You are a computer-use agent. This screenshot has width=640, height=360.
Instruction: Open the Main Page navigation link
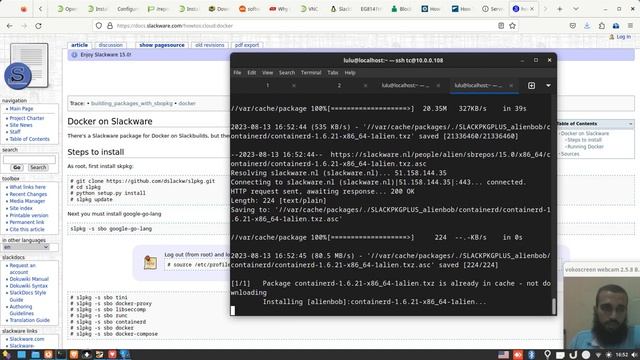click(x=21, y=109)
